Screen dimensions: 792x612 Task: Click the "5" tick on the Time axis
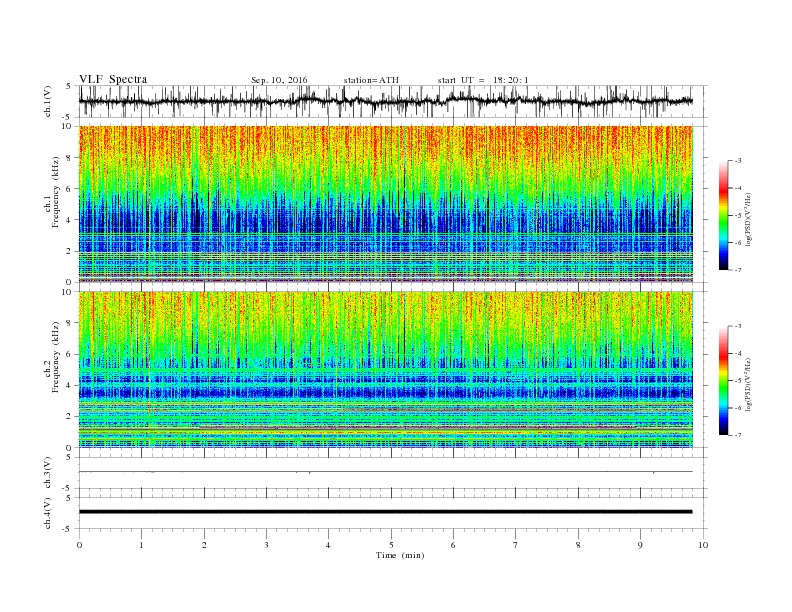[391, 545]
